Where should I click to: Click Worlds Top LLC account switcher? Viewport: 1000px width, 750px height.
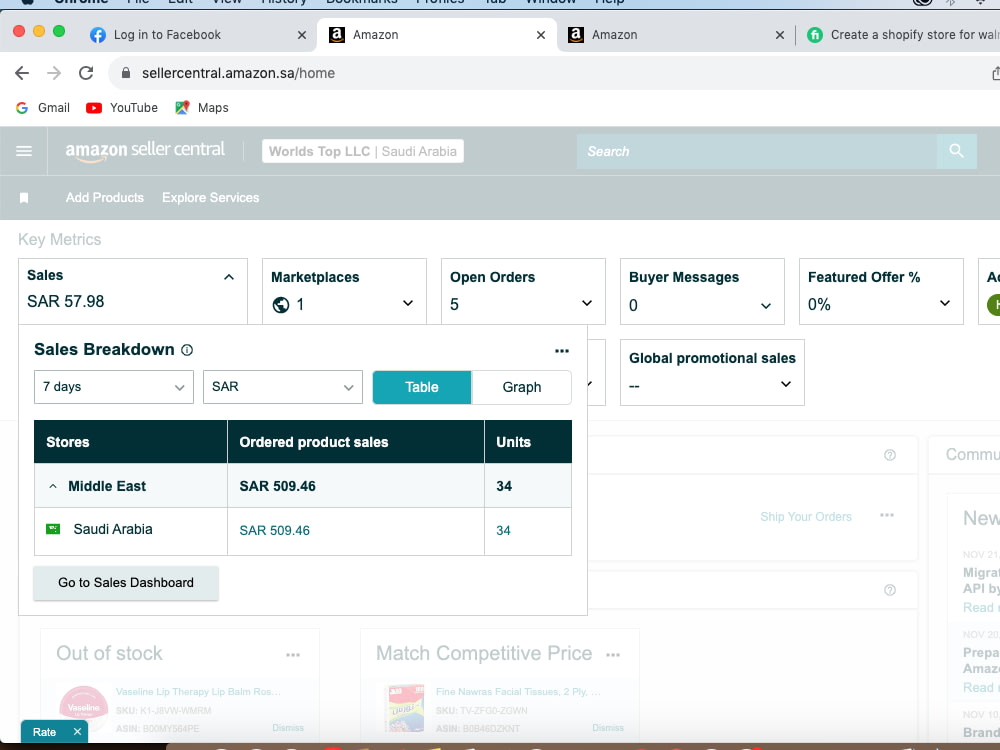(363, 151)
